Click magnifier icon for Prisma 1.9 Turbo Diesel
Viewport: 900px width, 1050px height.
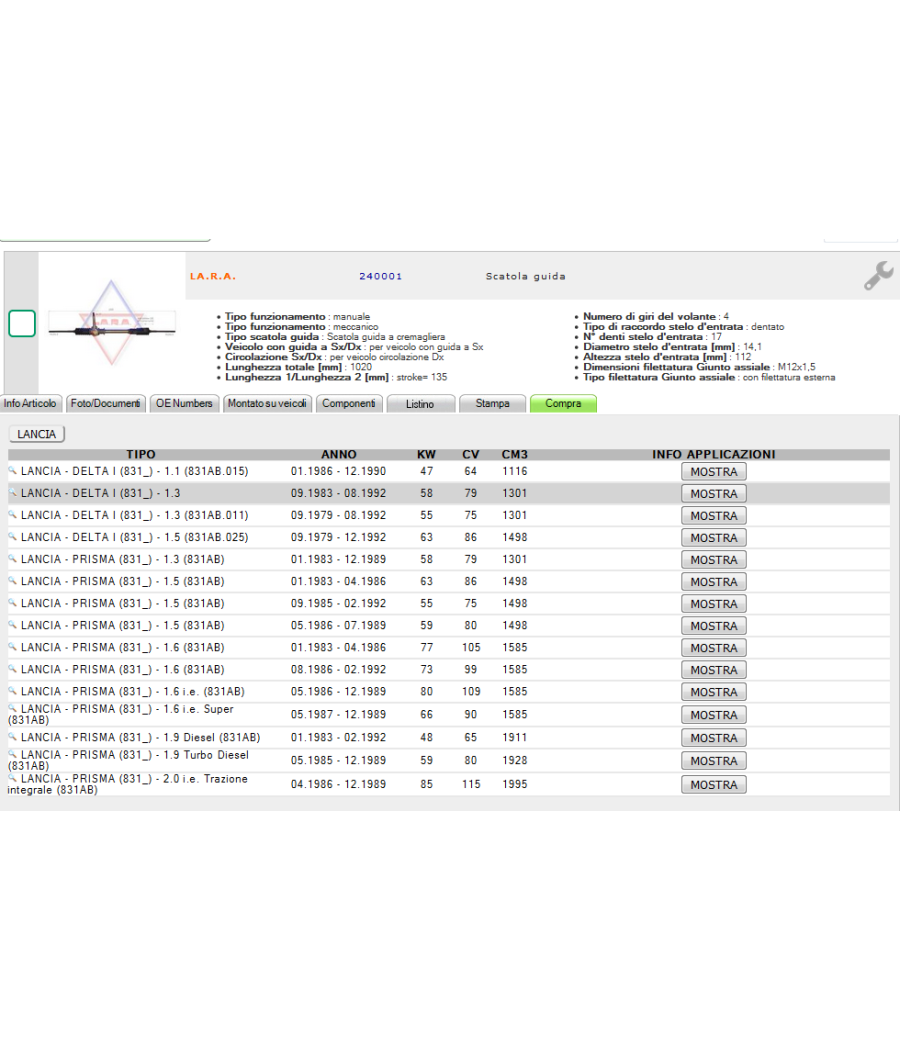click(12, 753)
